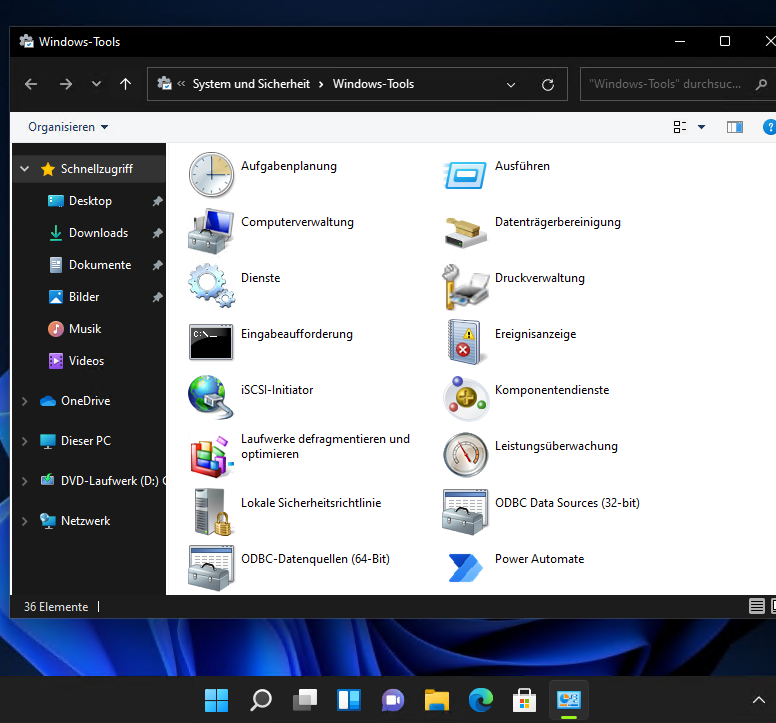Collapse the Schnellzugriff tree node
The width and height of the screenshot is (776, 723).
[x=24, y=169]
